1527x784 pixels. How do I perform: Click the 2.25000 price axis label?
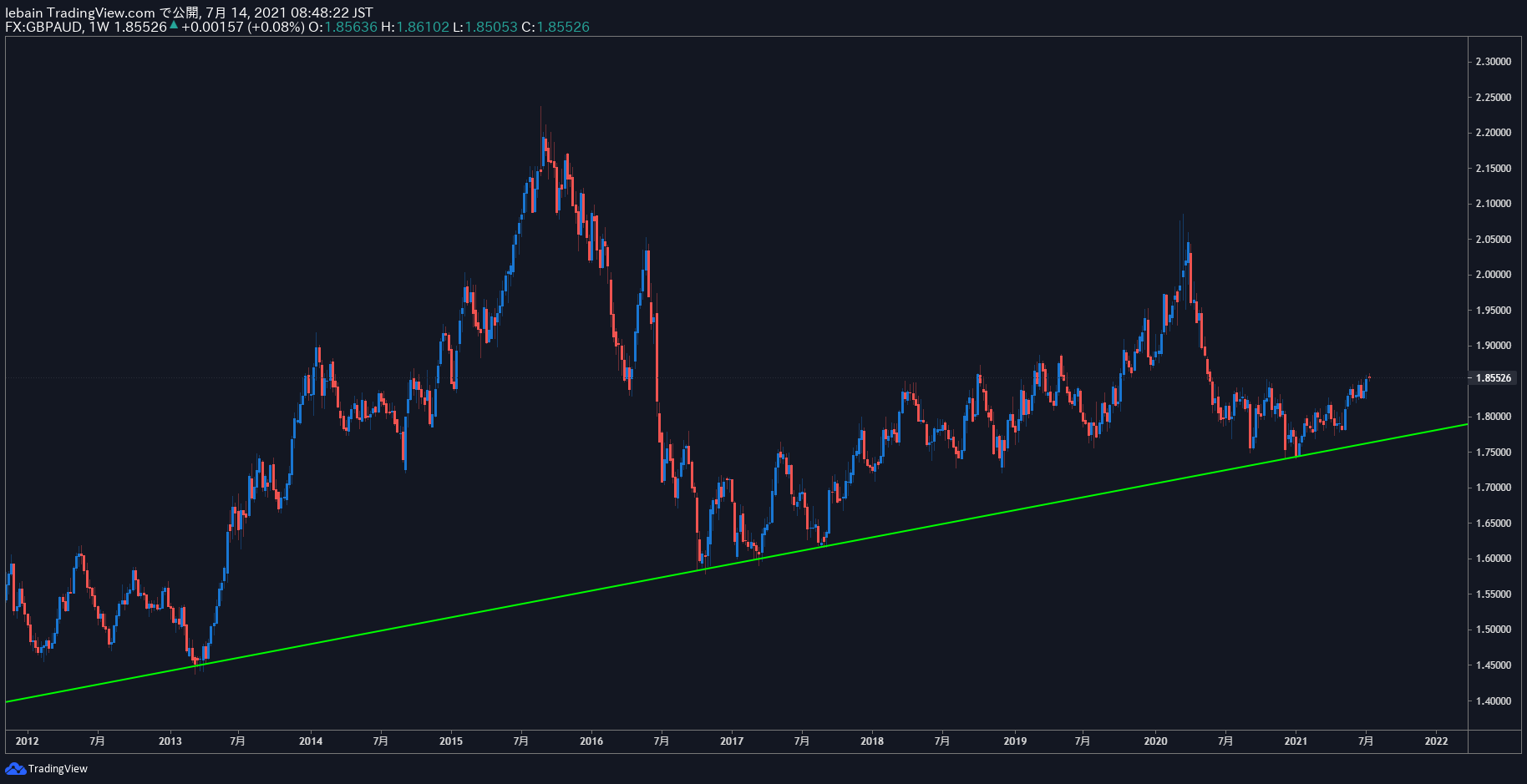click(x=1494, y=98)
